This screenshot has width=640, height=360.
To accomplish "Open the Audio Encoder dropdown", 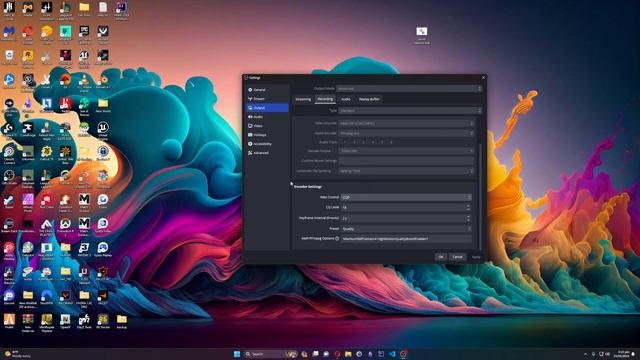I will [x=407, y=133].
